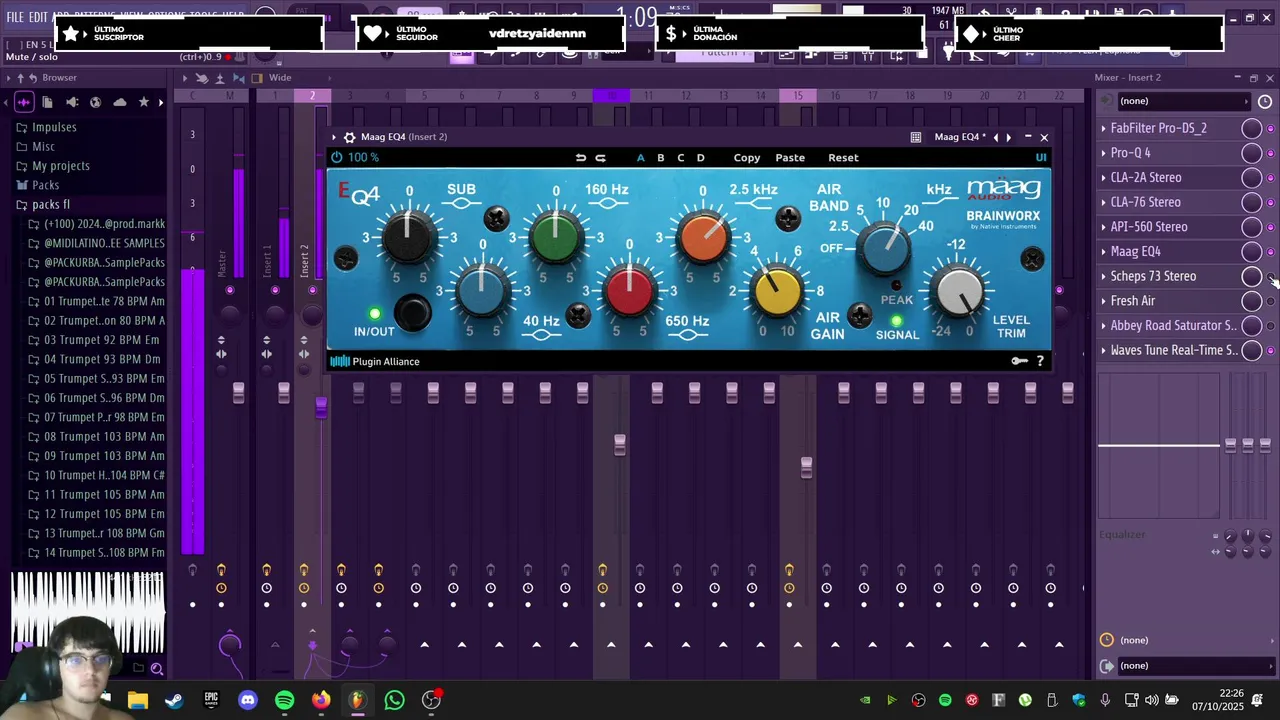Select 08 Trumpet 103 BPM Am sample

pyautogui.click(x=98, y=437)
